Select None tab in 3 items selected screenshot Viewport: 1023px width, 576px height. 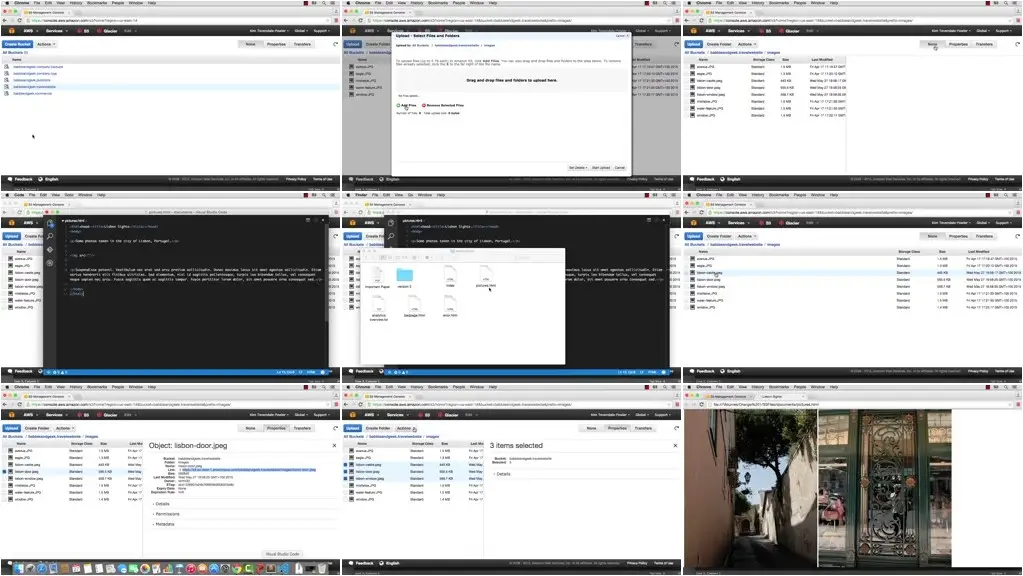(591, 429)
